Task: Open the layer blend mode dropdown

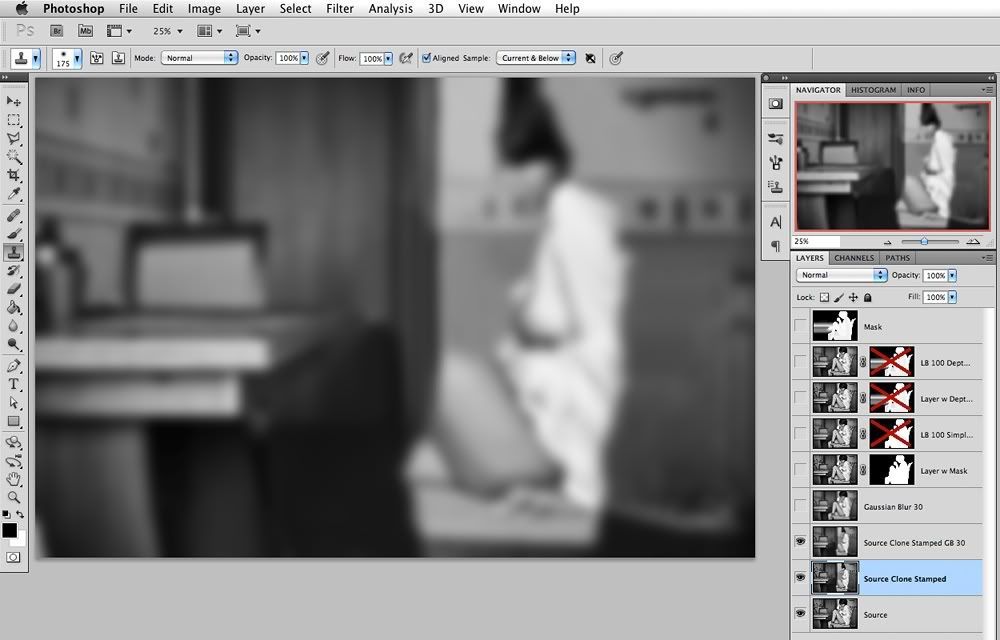Action: (841, 275)
